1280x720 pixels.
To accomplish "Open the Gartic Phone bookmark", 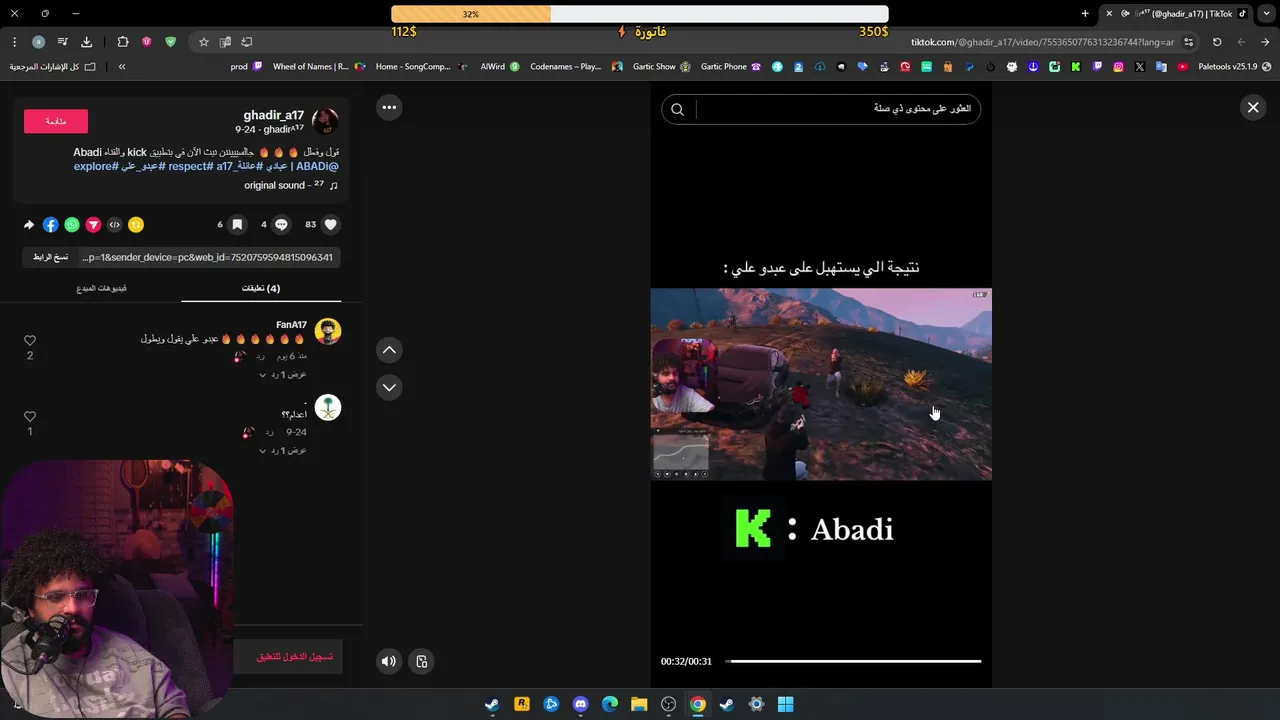I will click(x=730, y=67).
